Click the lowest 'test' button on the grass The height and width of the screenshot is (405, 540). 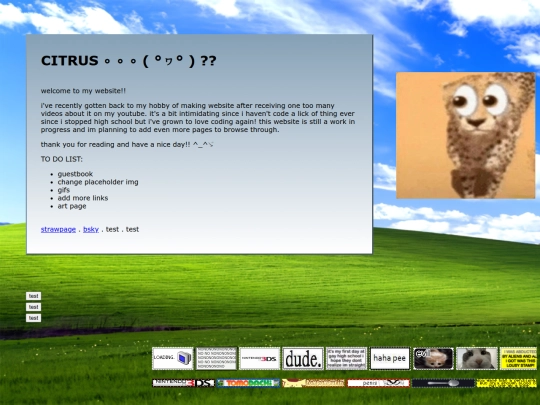pos(33,318)
